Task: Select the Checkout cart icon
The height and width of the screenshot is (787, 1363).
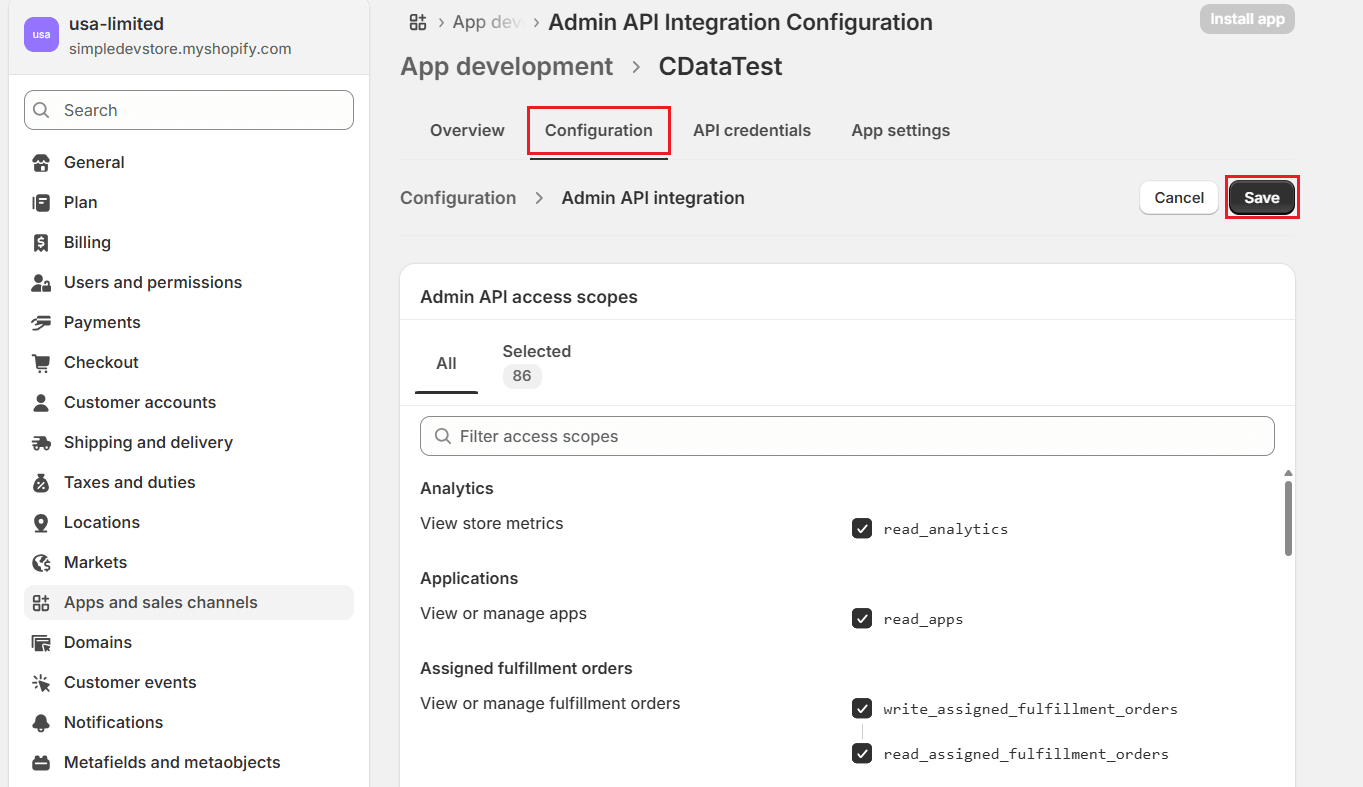Action: pyautogui.click(x=41, y=363)
